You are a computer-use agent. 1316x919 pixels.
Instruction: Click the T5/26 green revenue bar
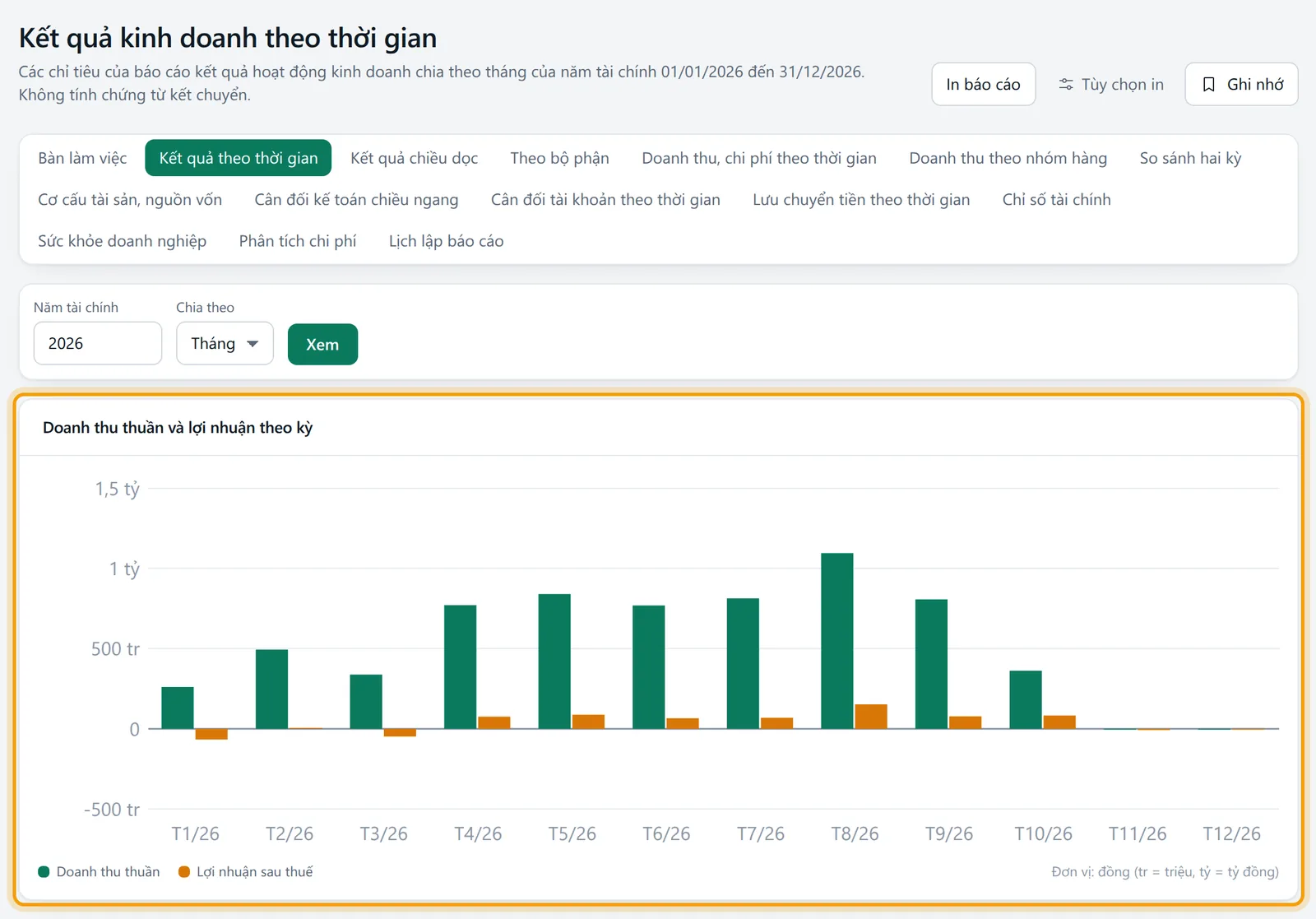tap(554, 661)
